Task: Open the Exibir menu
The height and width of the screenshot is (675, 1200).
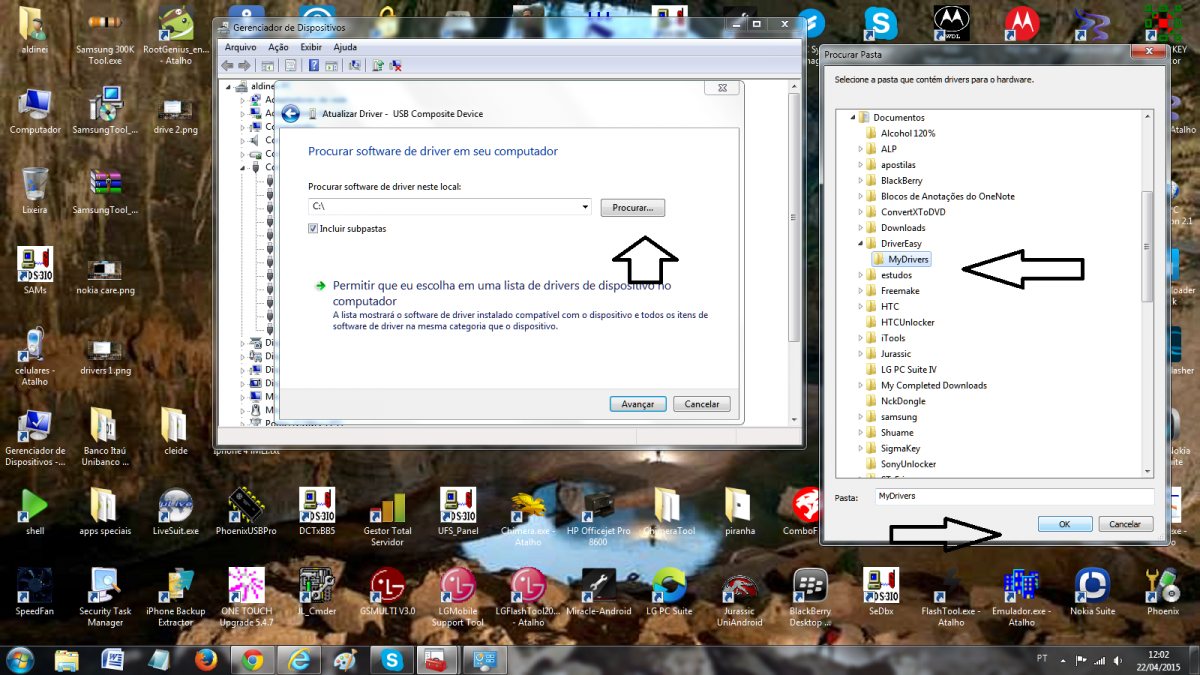Action: pyautogui.click(x=311, y=47)
